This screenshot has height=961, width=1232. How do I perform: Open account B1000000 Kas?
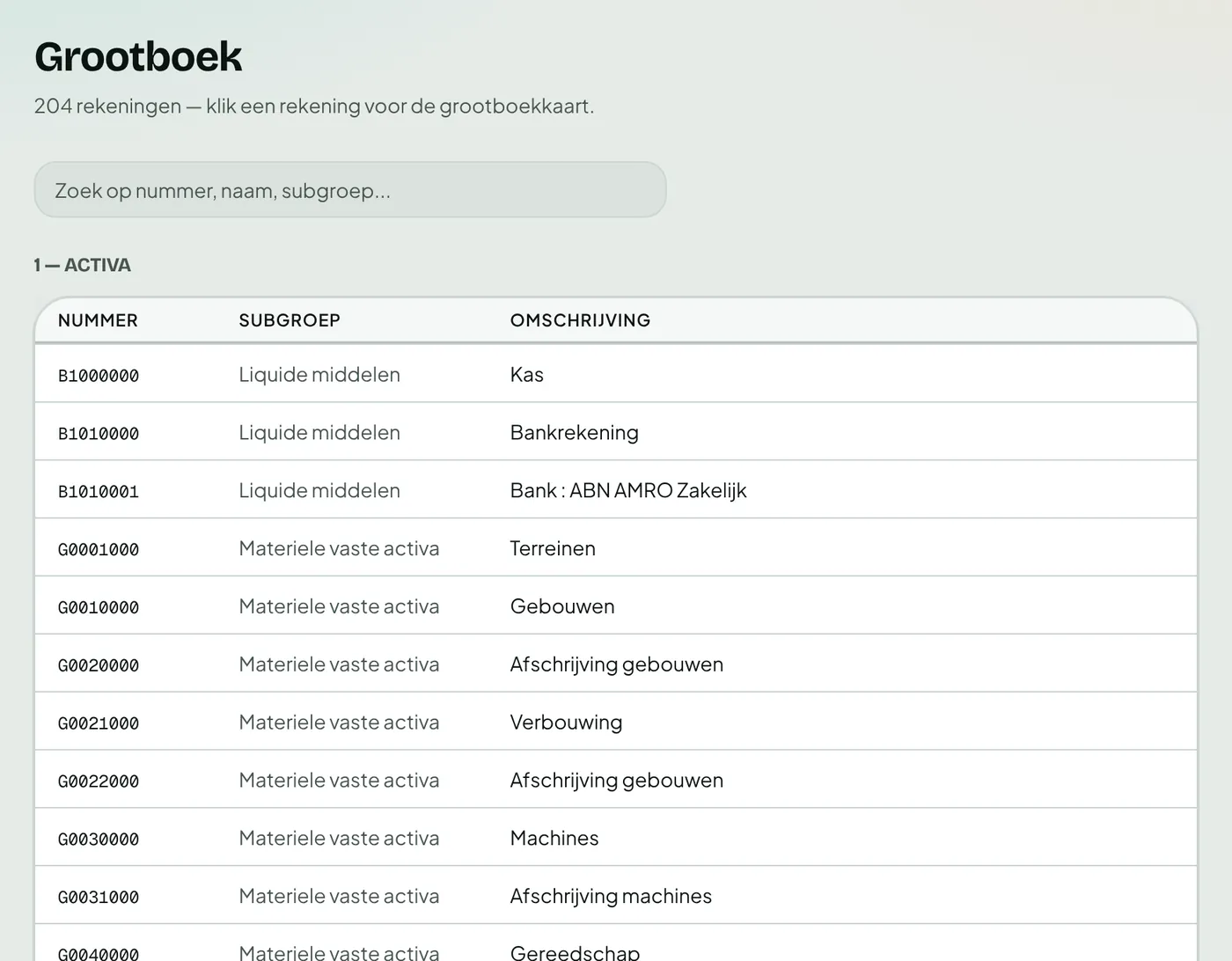tap(616, 374)
